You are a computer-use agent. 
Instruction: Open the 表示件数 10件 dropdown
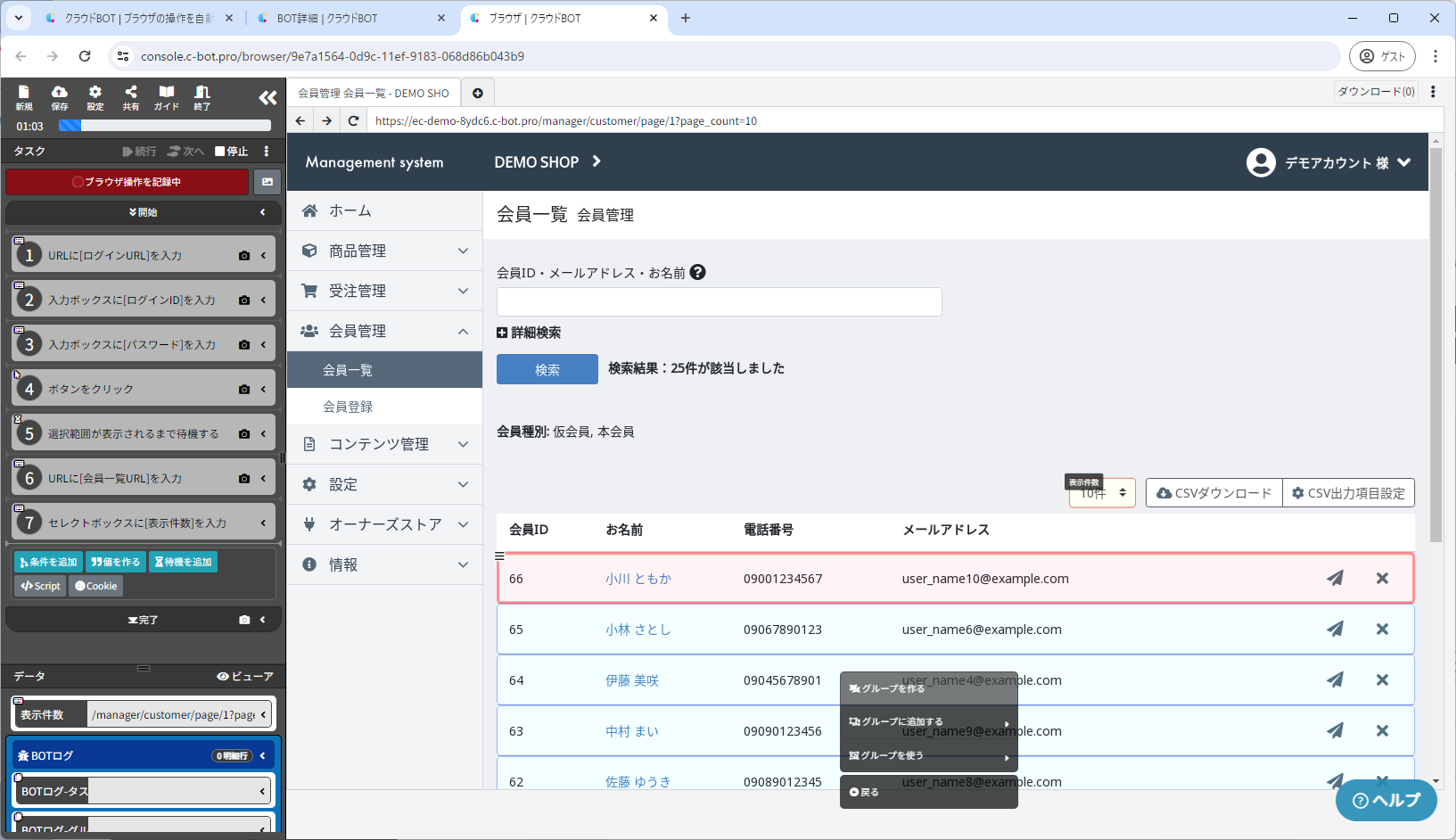[x=1102, y=493]
